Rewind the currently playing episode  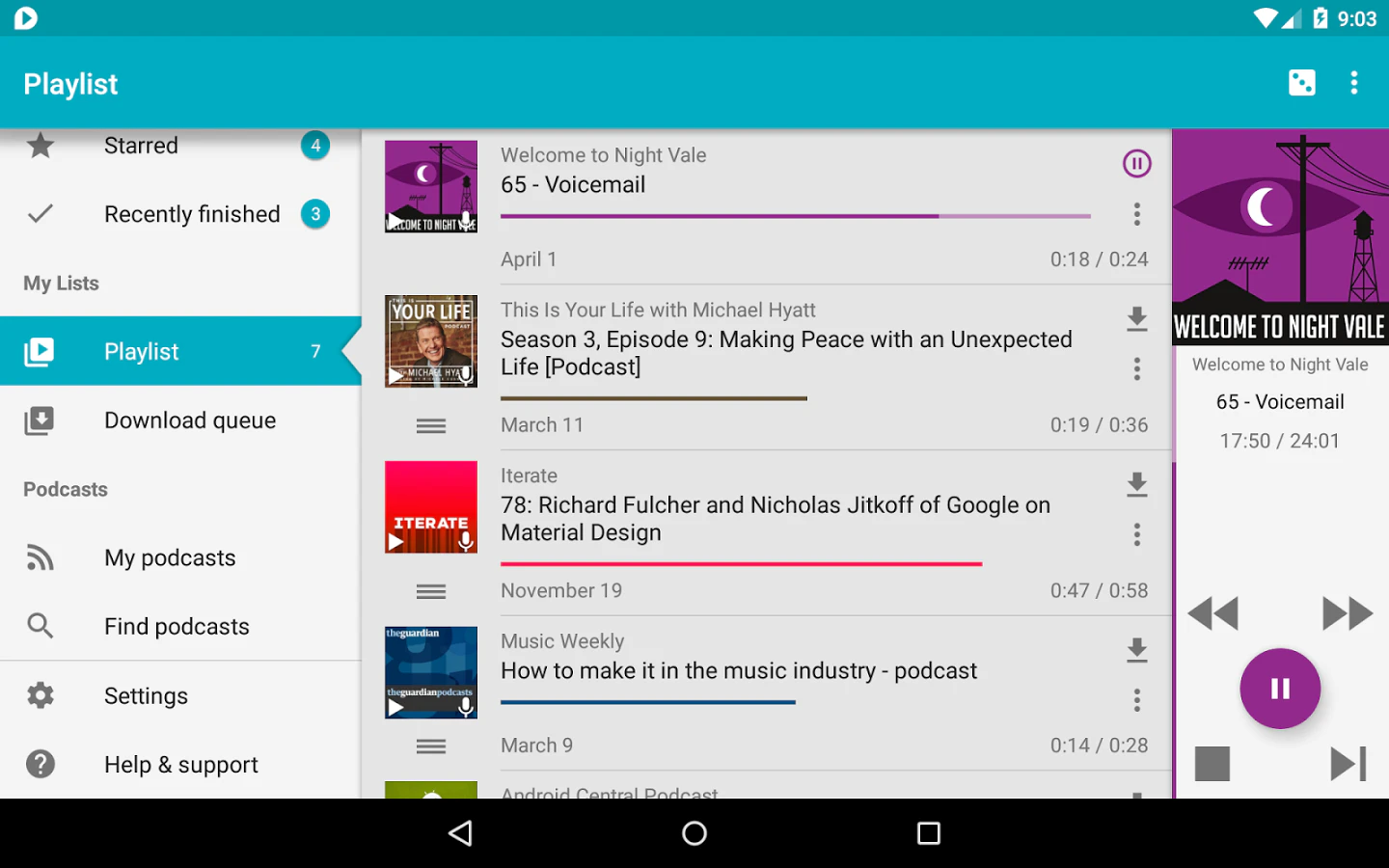pos(1212,613)
